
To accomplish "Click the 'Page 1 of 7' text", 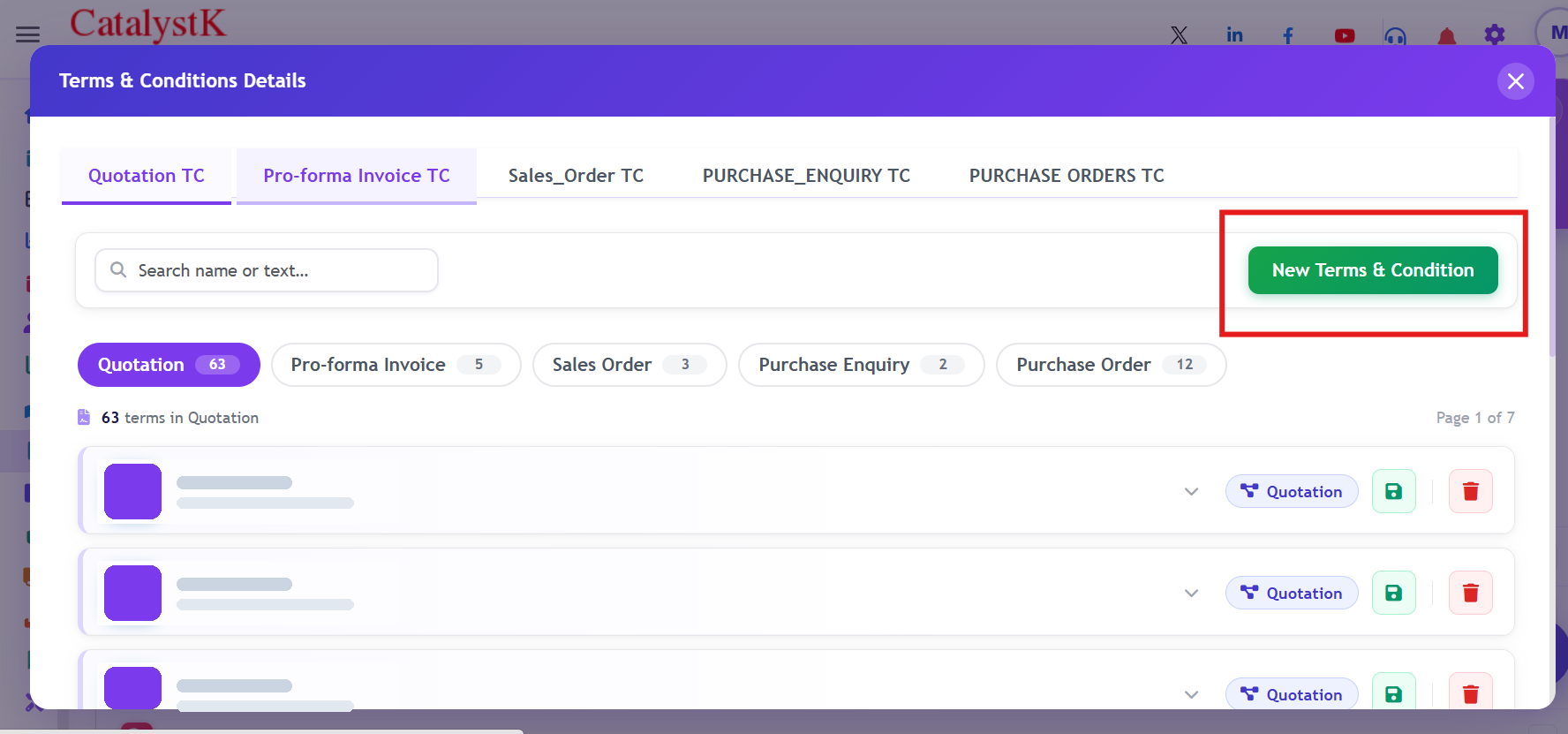I will (1475, 418).
